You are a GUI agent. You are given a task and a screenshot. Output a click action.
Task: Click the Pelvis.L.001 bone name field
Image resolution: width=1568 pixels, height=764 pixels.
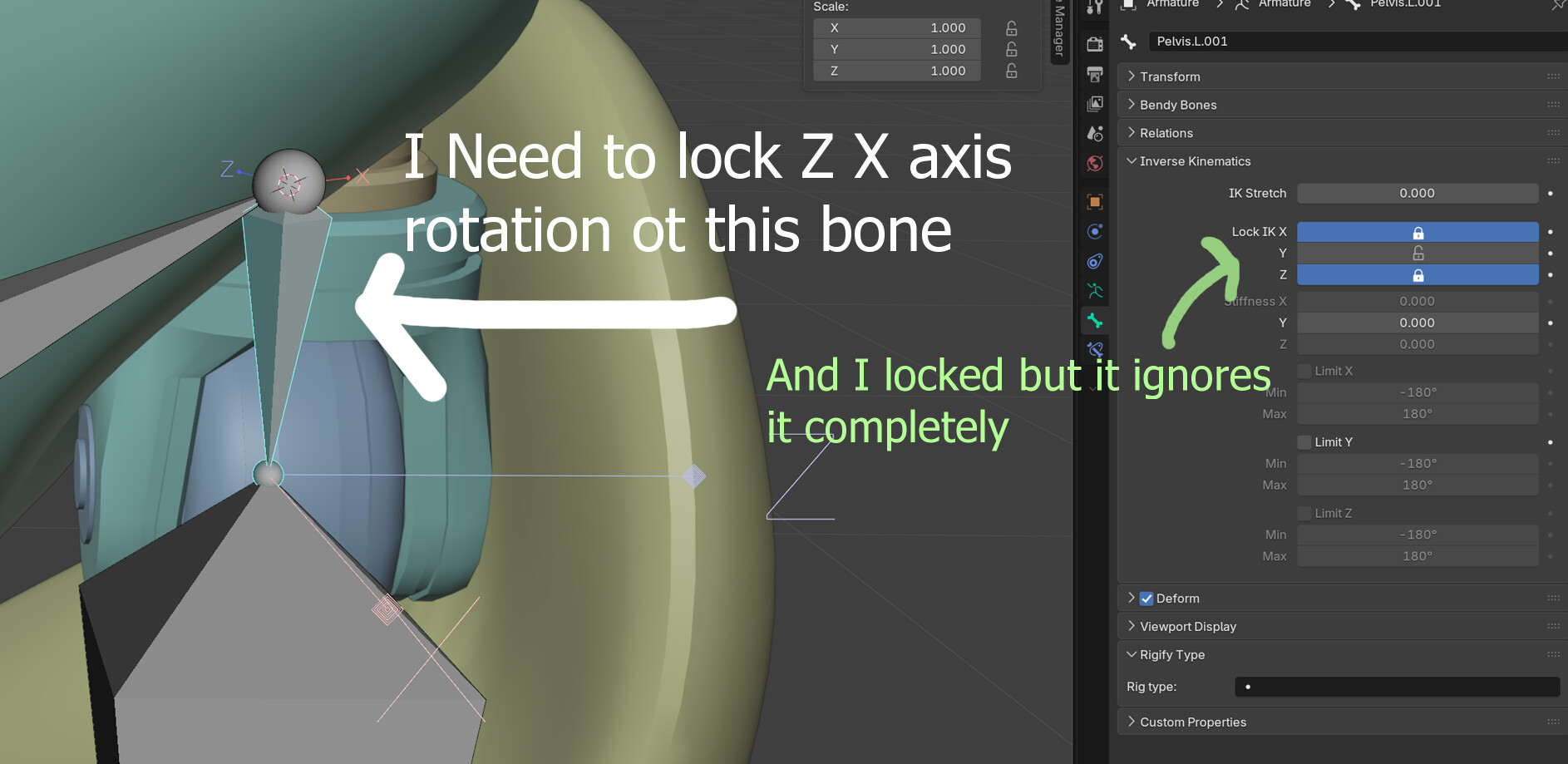[x=1358, y=42]
